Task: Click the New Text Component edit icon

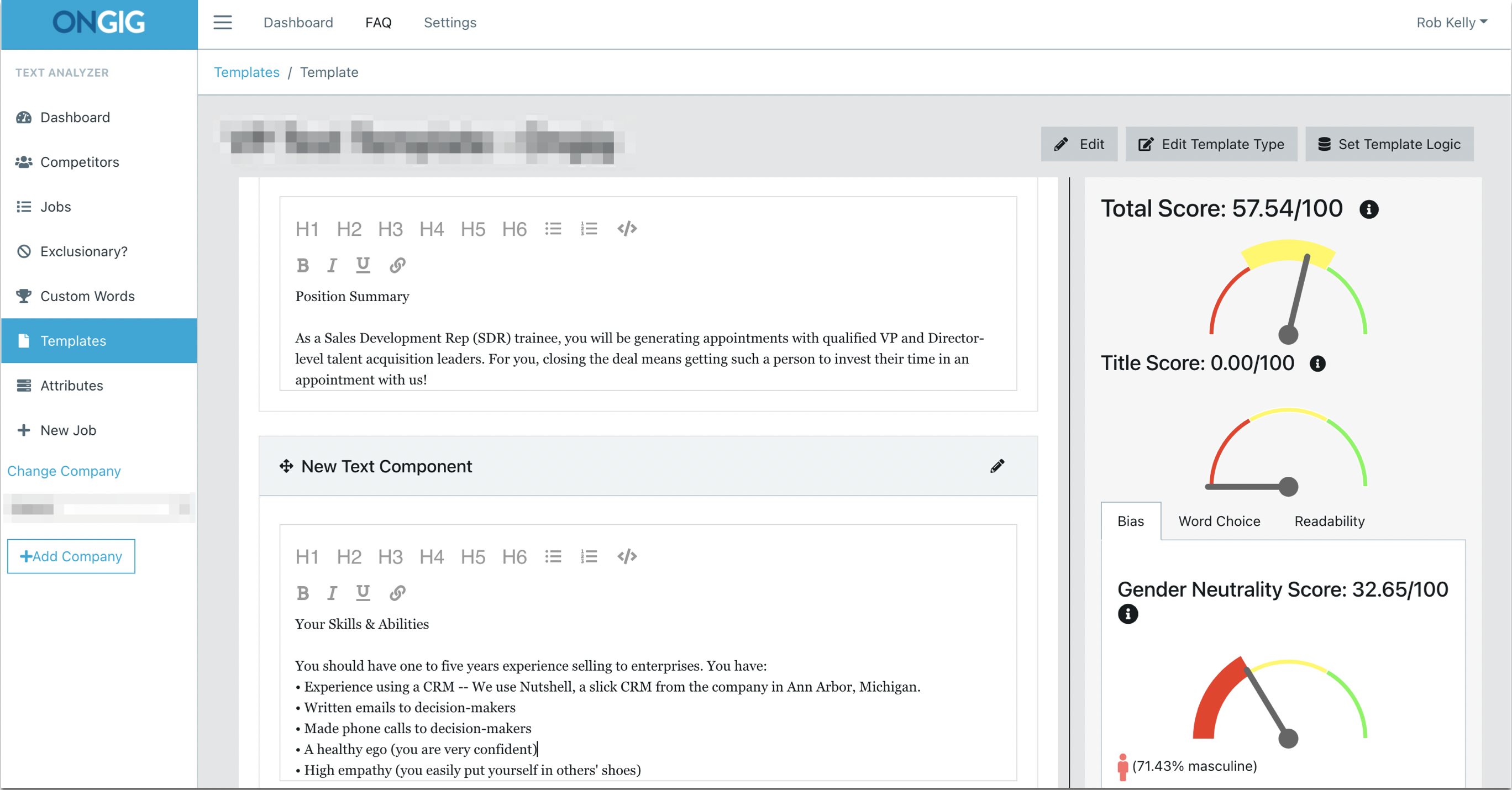Action: point(997,466)
